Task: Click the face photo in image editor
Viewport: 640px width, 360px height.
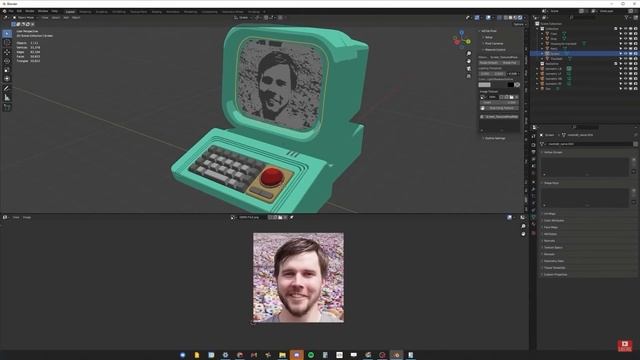Action: coord(298,278)
